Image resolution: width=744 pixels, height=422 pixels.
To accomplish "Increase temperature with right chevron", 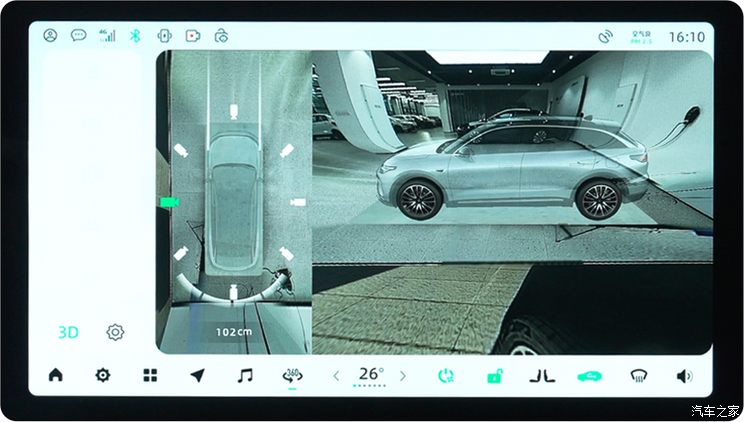I will 403,376.
